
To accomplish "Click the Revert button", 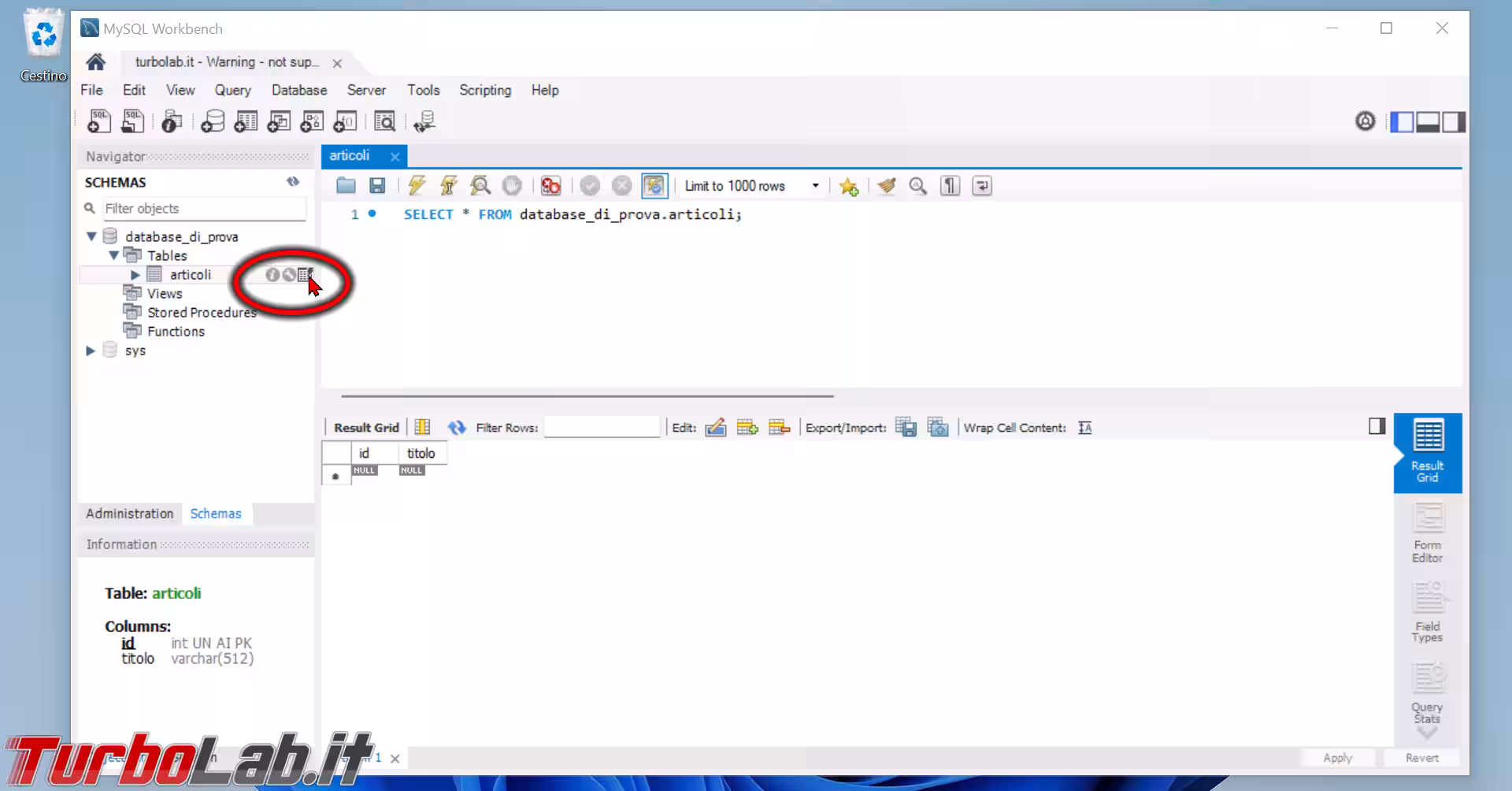I will coord(1421,758).
